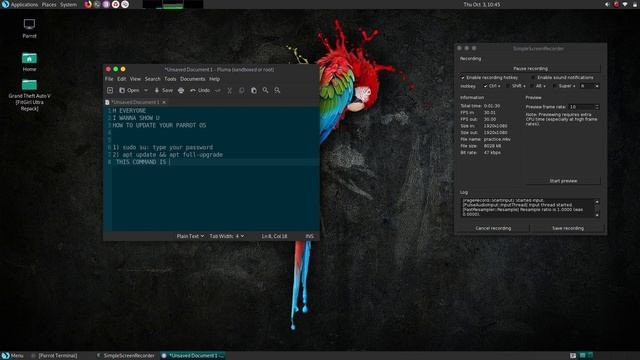Open the Documents menu in Pluma
640x360 pixels.
(193, 79)
